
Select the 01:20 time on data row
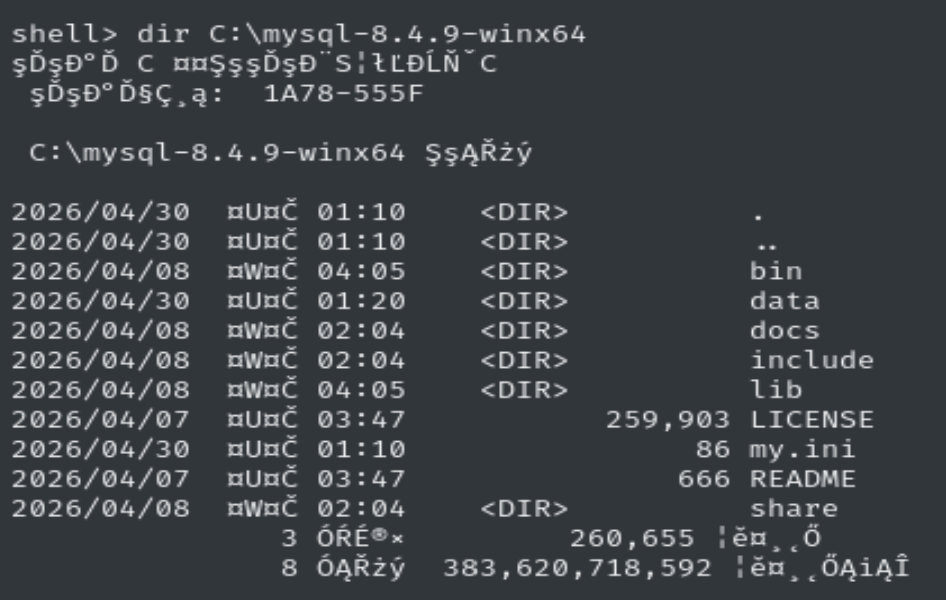click(361, 301)
